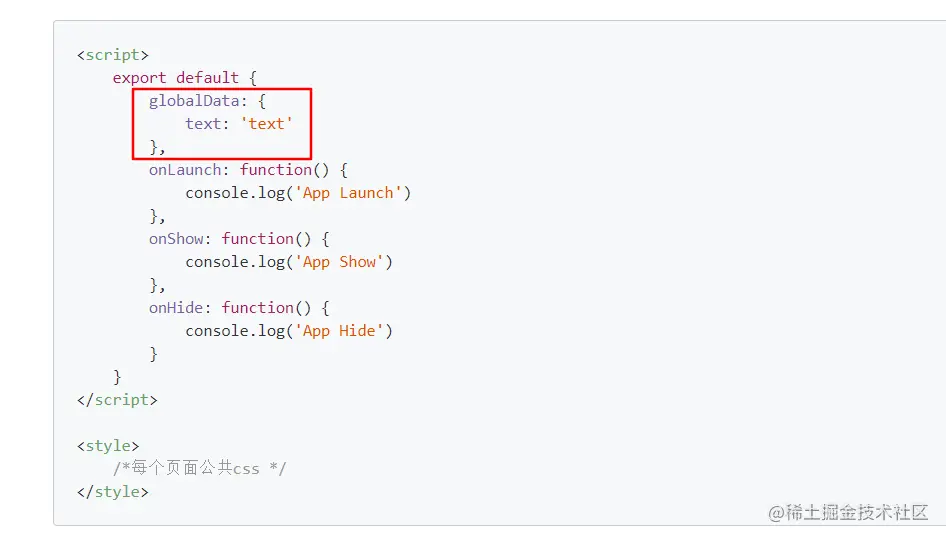Click the closing script tag
The image size is (946, 540).
point(117,400)
